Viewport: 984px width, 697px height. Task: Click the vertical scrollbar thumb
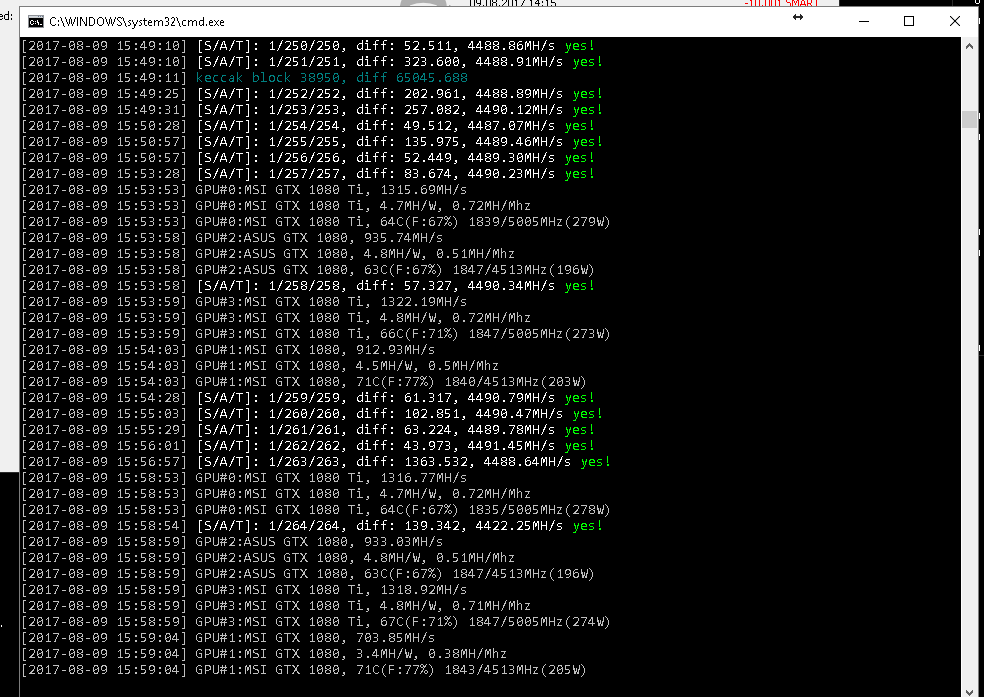click(x=970, y=119)
